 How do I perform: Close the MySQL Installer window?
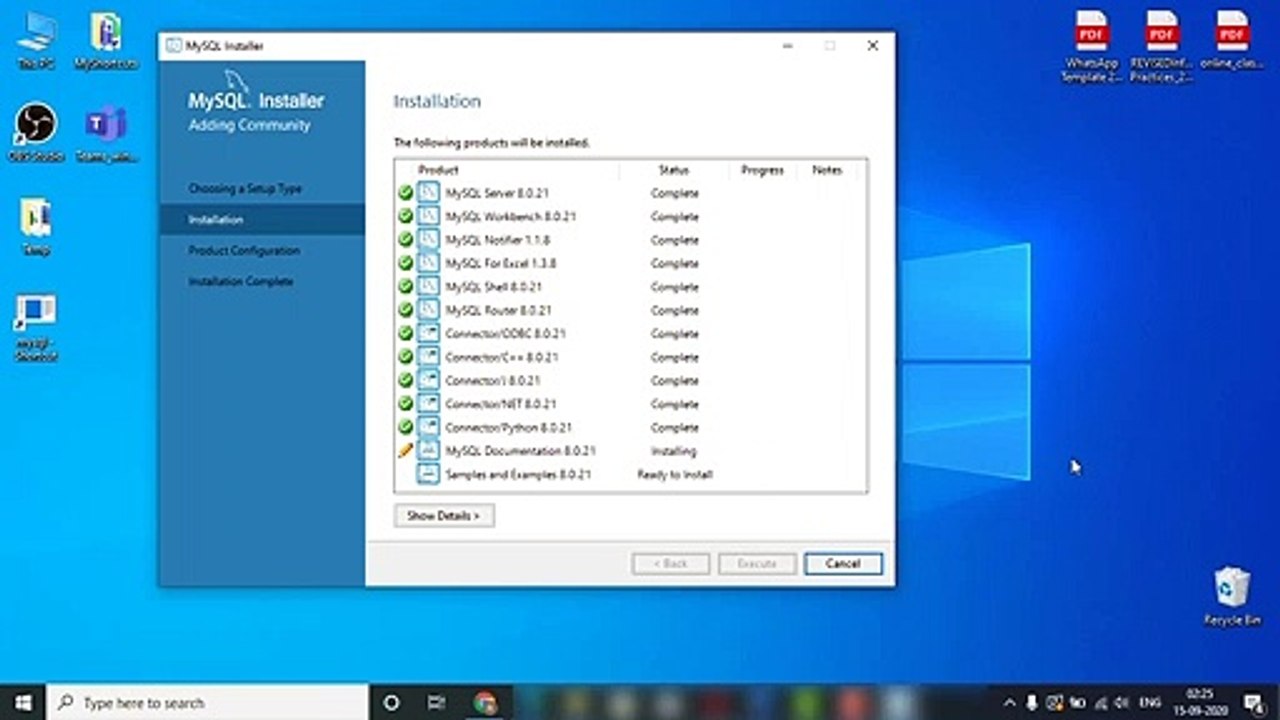(872, 46)
